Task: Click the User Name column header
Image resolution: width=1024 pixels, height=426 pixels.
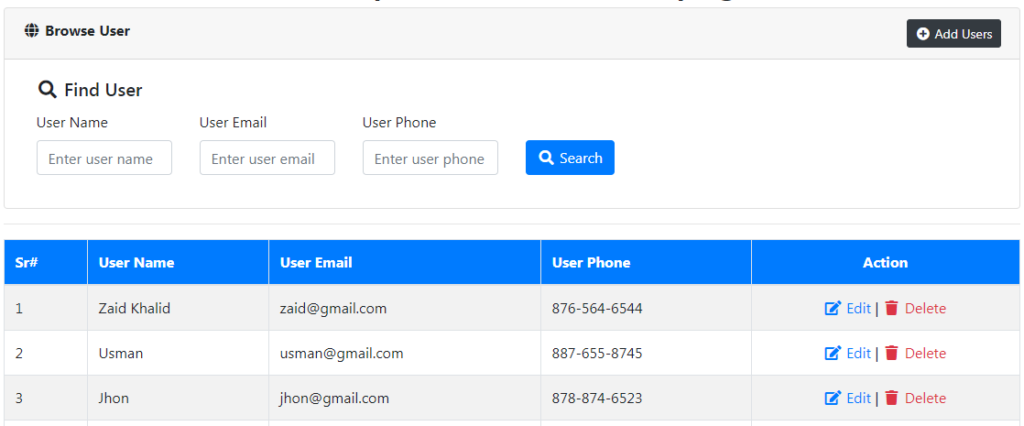Action: coord(178,262)
